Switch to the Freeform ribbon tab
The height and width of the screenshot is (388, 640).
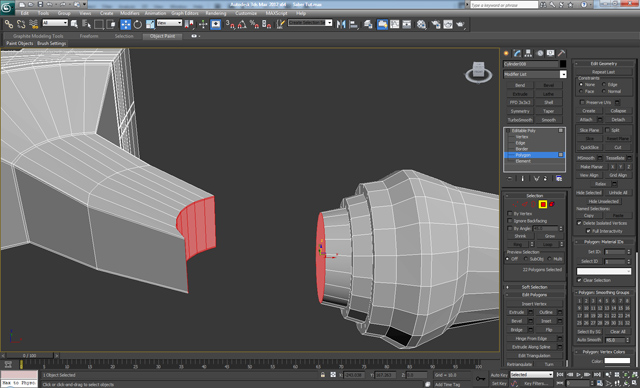click(89, 36)
